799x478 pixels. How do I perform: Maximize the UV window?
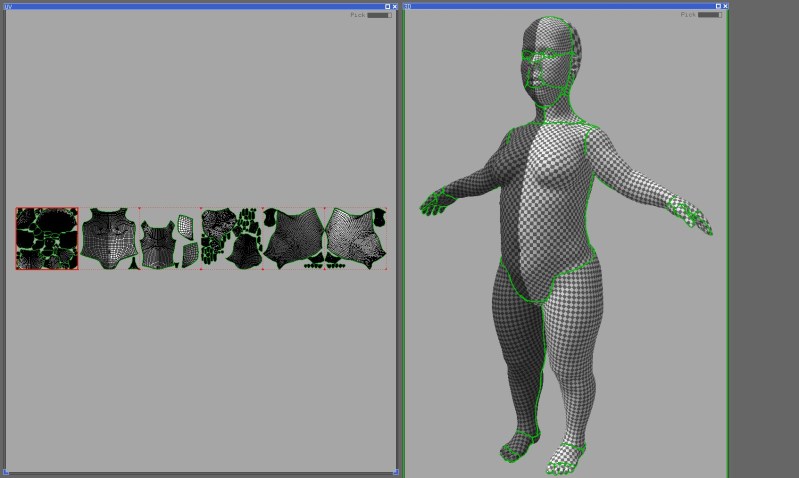pos(387,6)
